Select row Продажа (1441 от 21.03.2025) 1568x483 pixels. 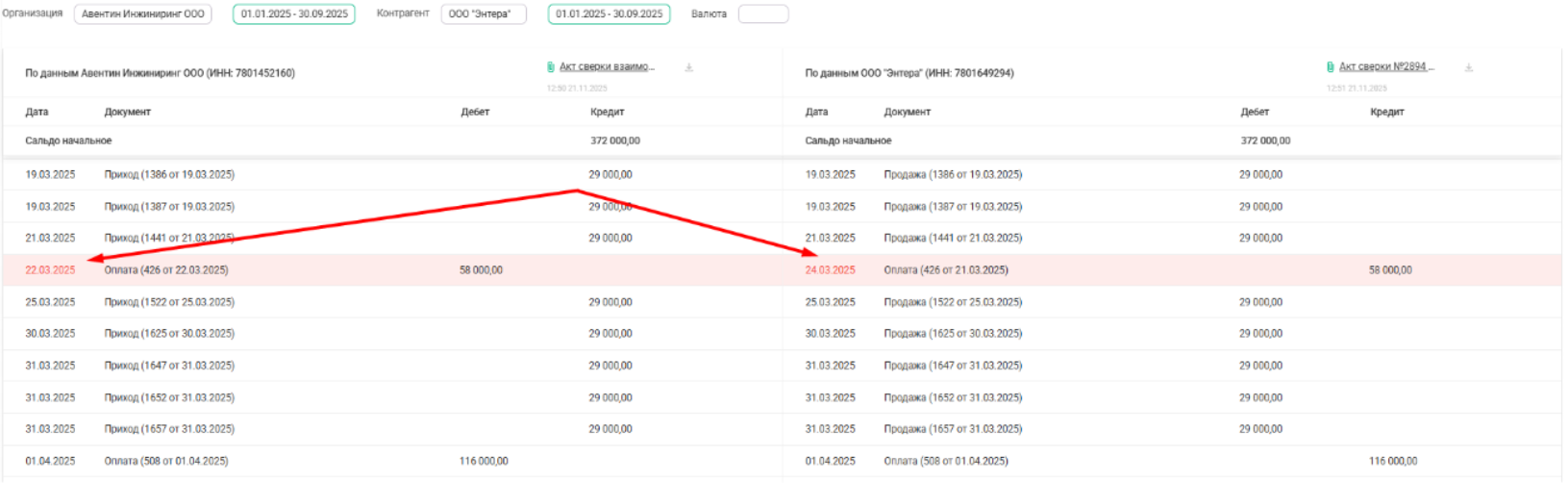1172,239
